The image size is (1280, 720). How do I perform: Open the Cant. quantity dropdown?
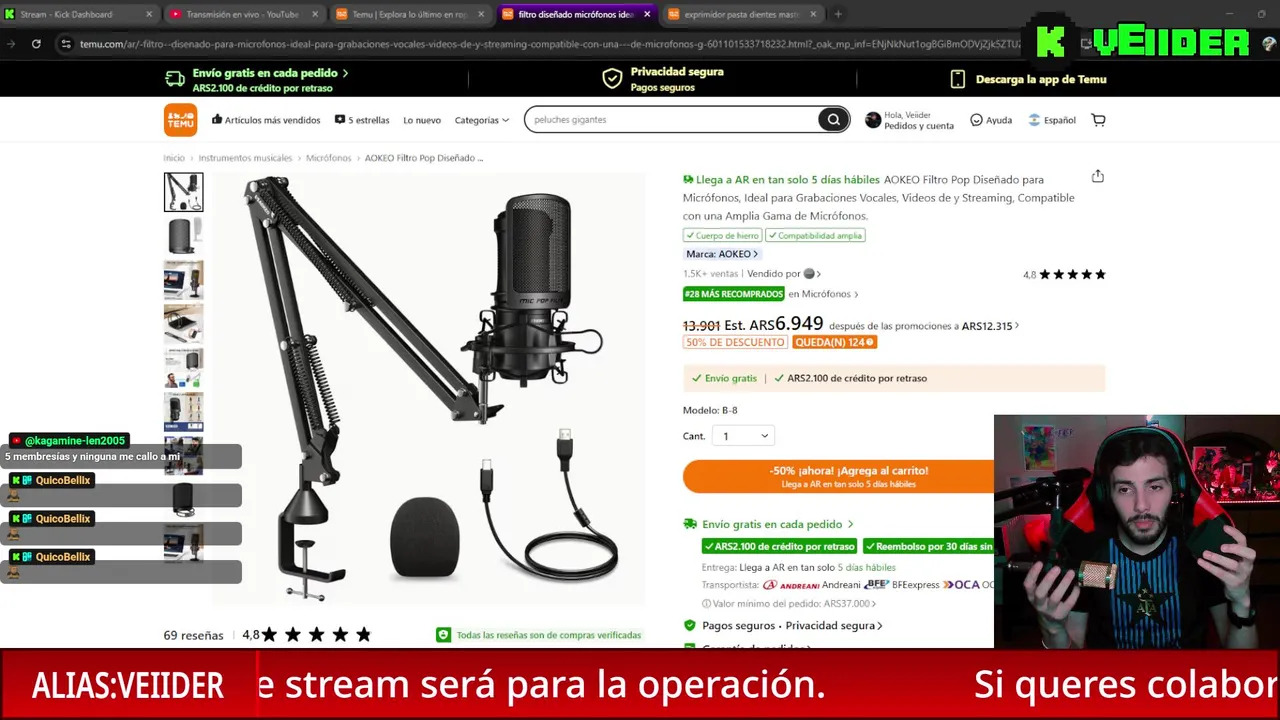[745, 436]
